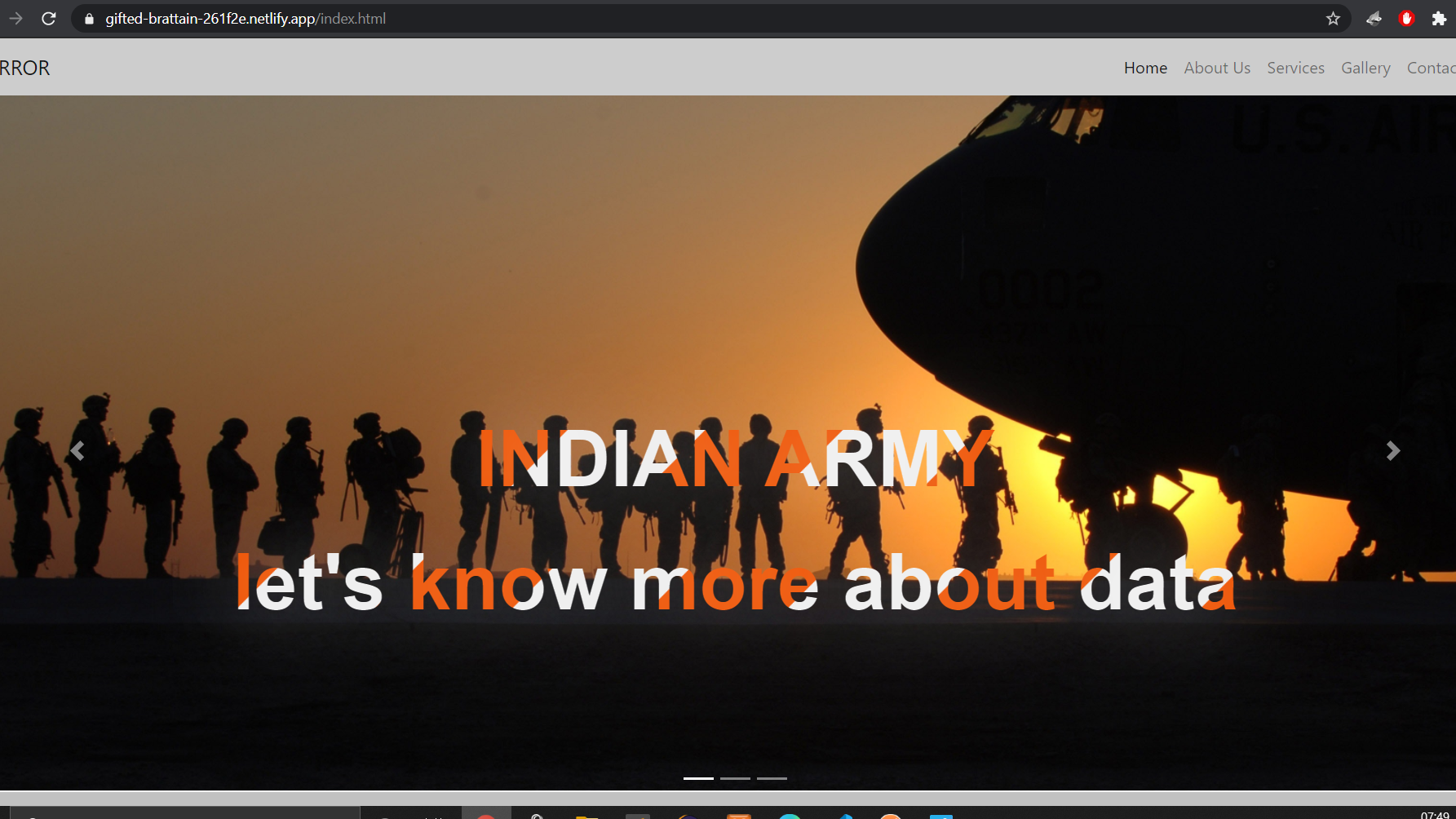Bookmark this page with the star icon
This screenshot has width=1456, height=819.
[1333, 18]
